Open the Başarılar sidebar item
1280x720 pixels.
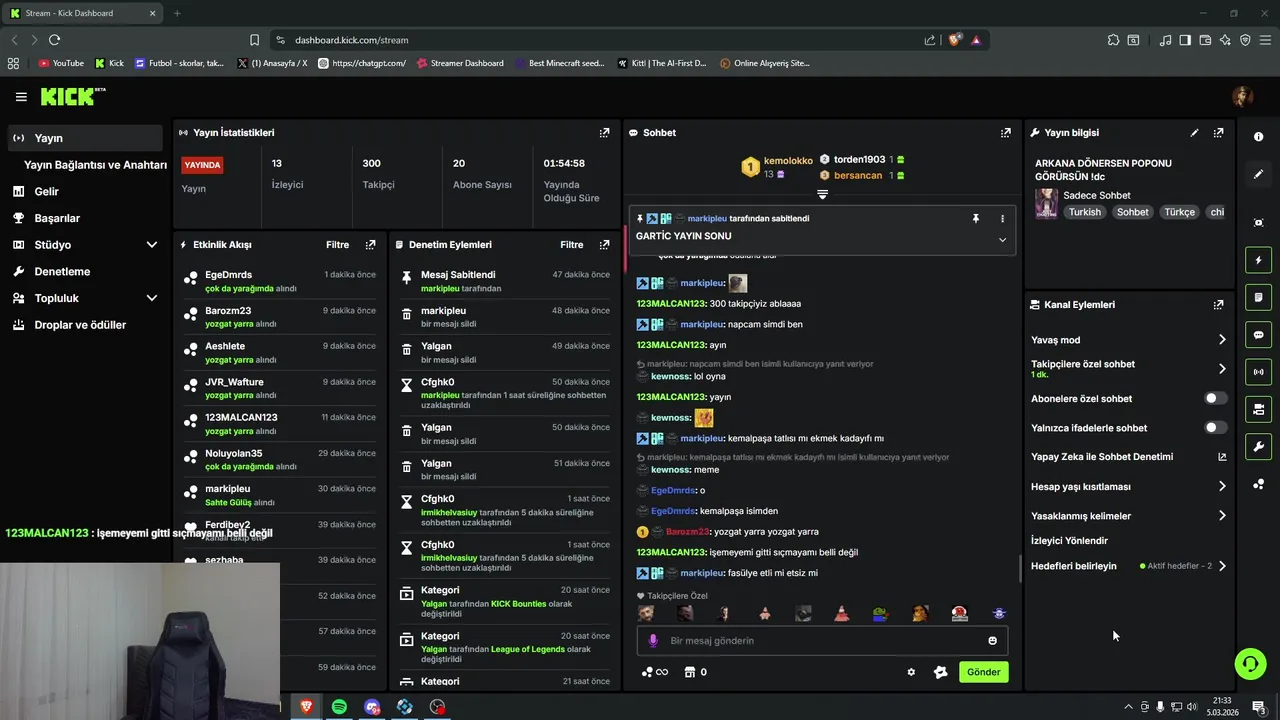(x=84, y=218)
